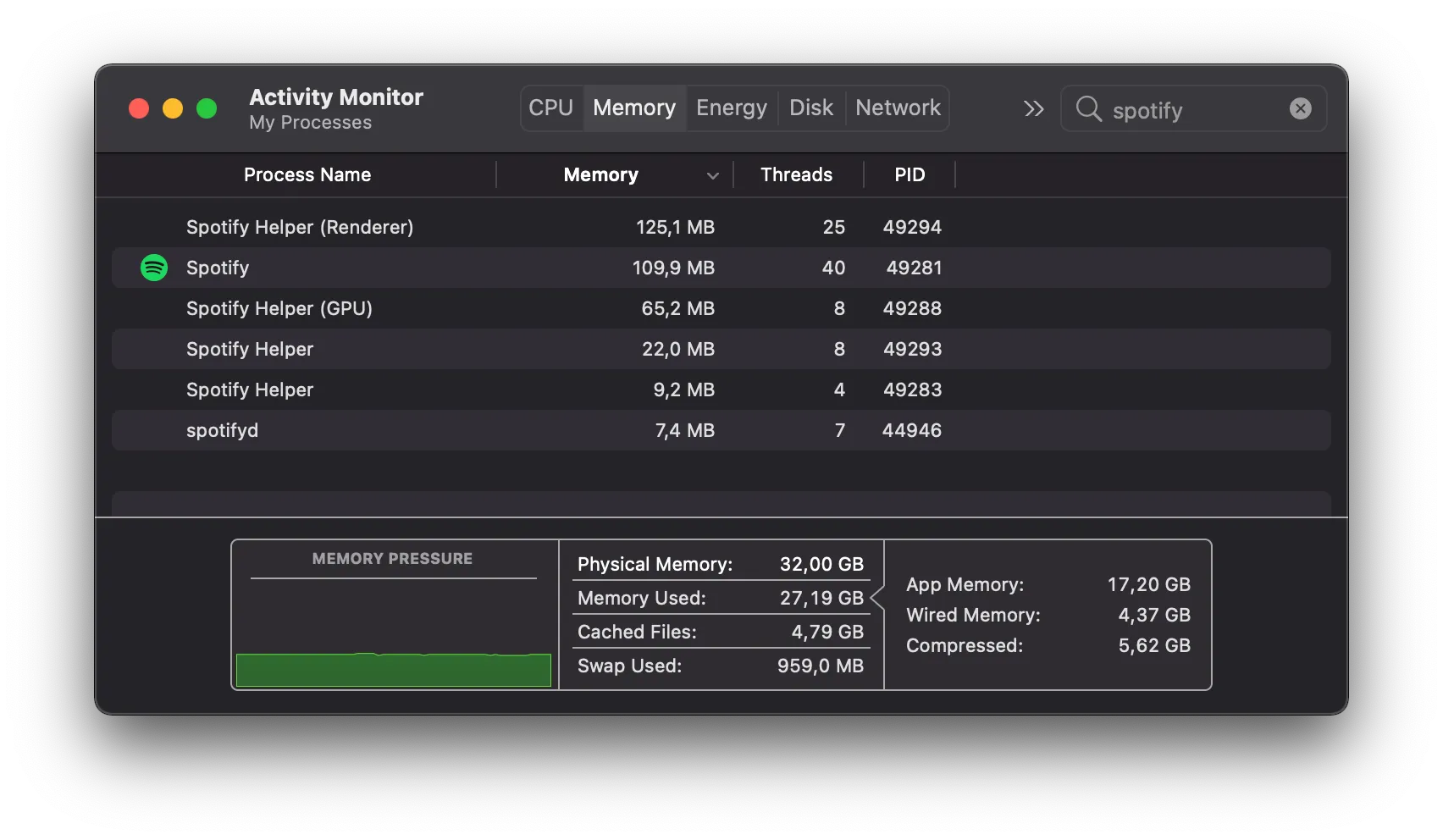1443x840 pixels.
Task: Sort processes by the Threads column
Action: click(795, 174)
